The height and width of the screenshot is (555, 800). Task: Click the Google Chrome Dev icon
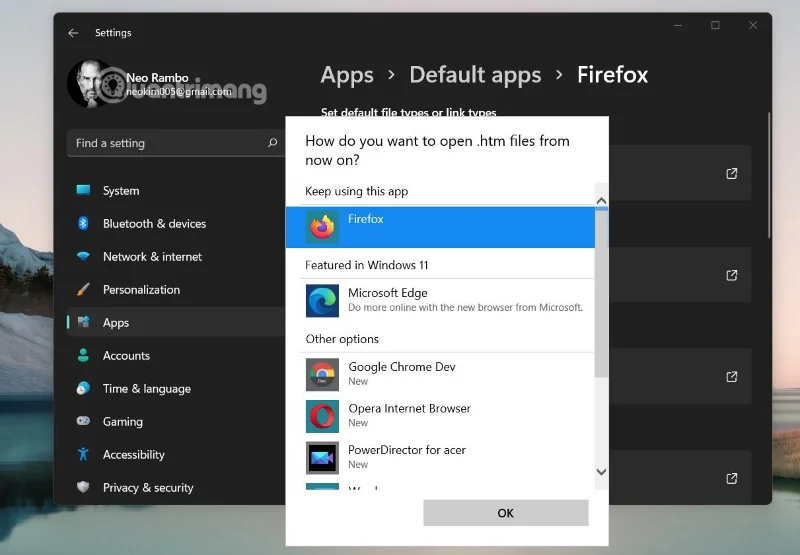click(x=322, y=374)
